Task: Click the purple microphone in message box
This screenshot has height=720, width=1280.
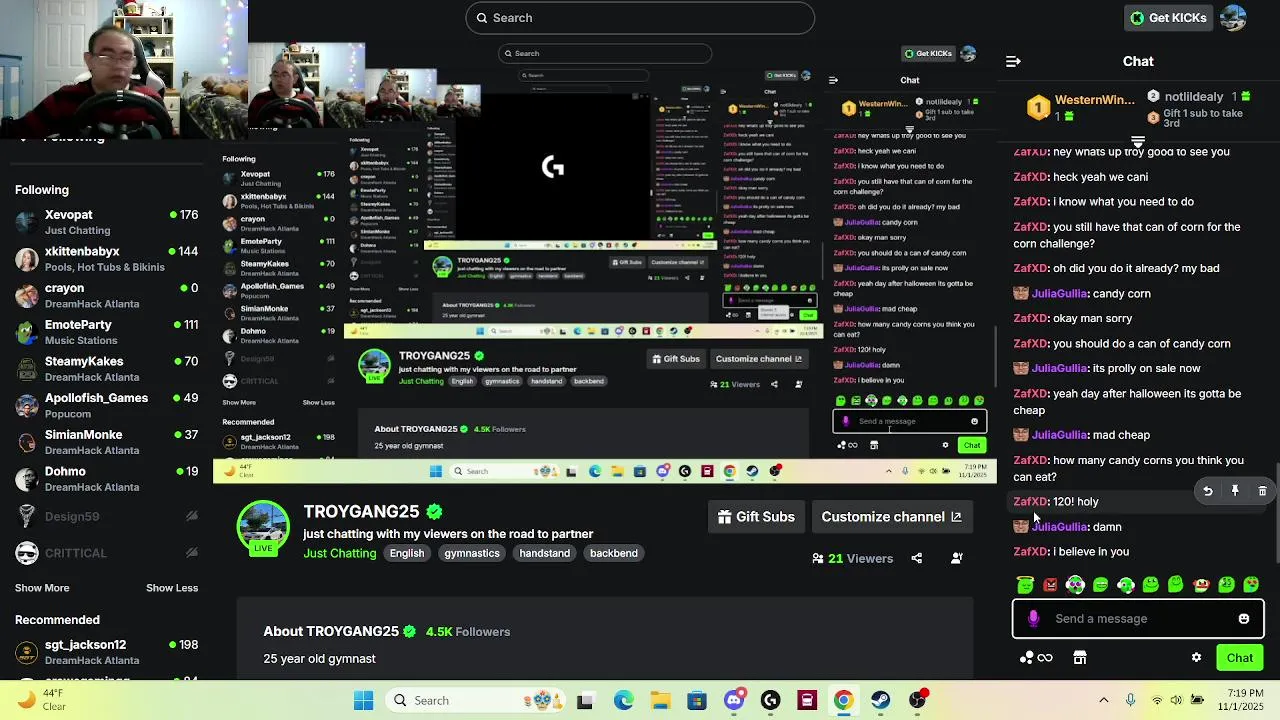Action: tap(1034, 619)
